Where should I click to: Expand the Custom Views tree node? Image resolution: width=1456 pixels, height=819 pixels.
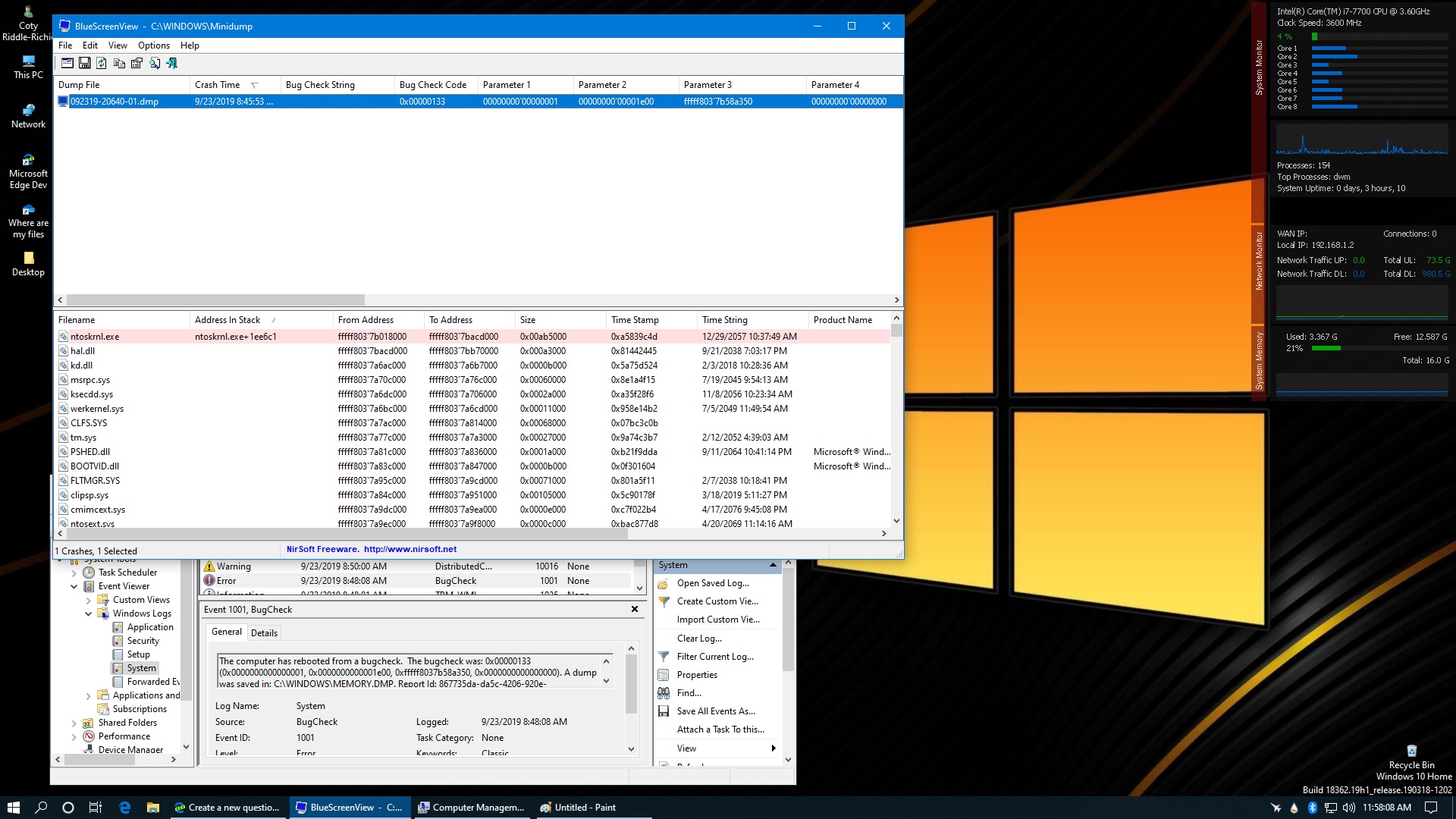89,600
